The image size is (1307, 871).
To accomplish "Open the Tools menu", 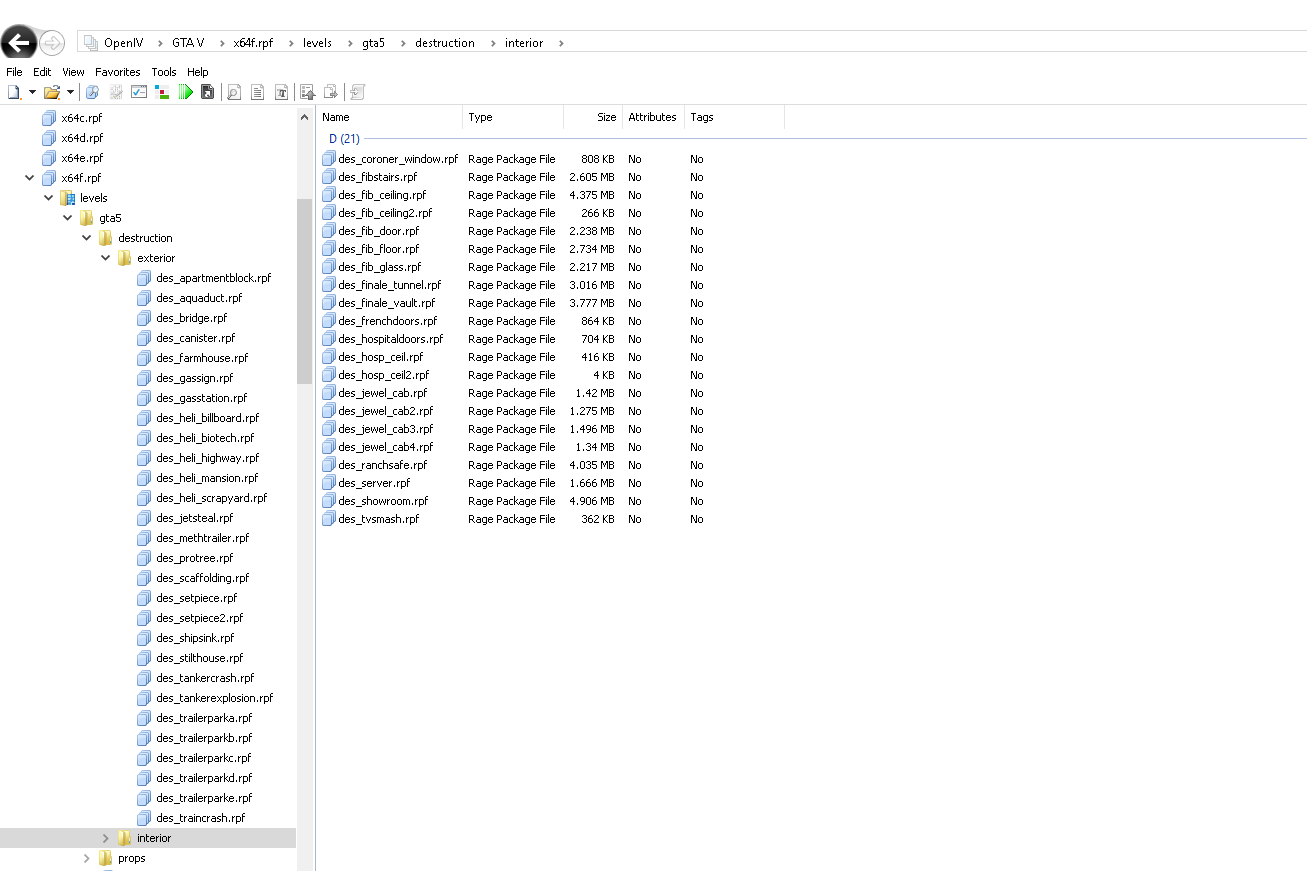I will coord(164,71).
